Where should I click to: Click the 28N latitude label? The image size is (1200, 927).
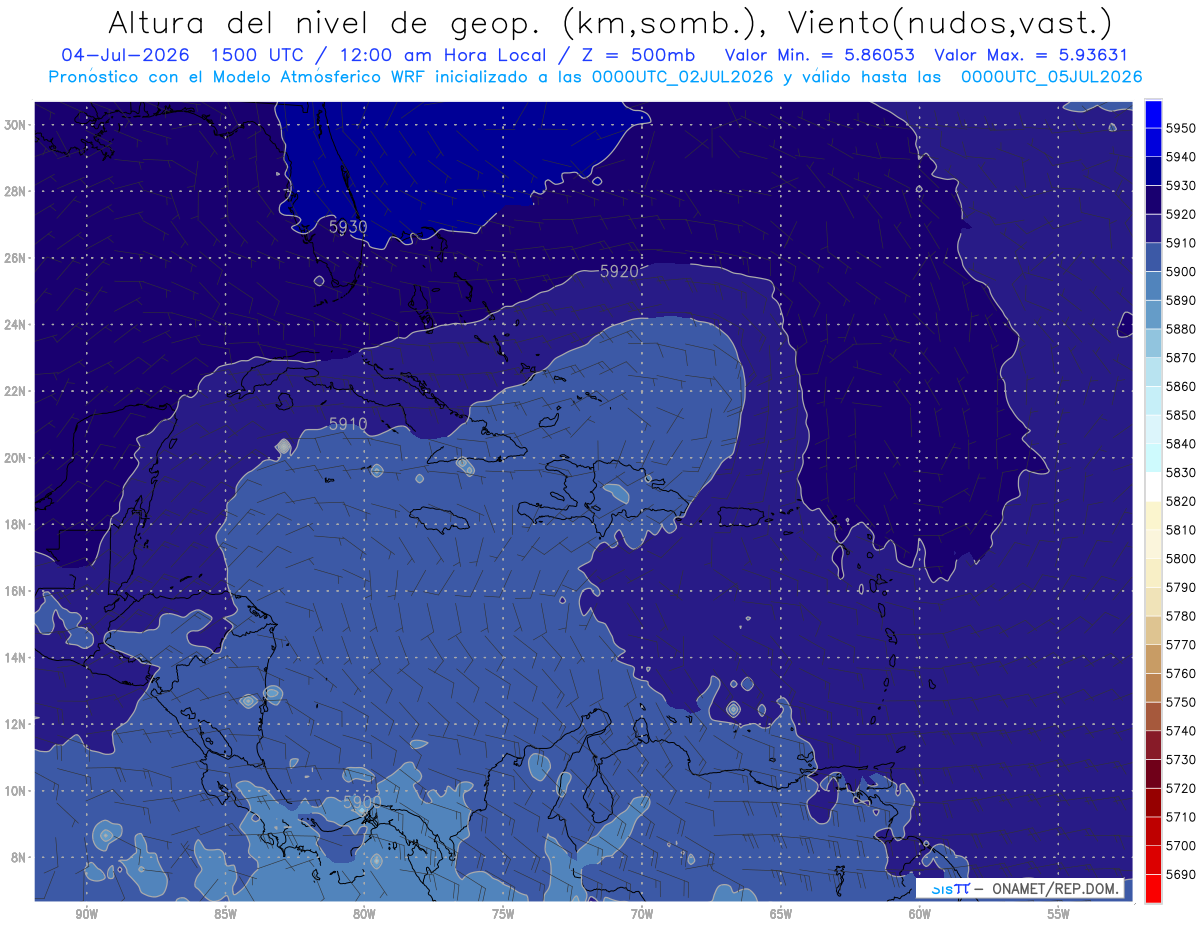coord(16,191)
